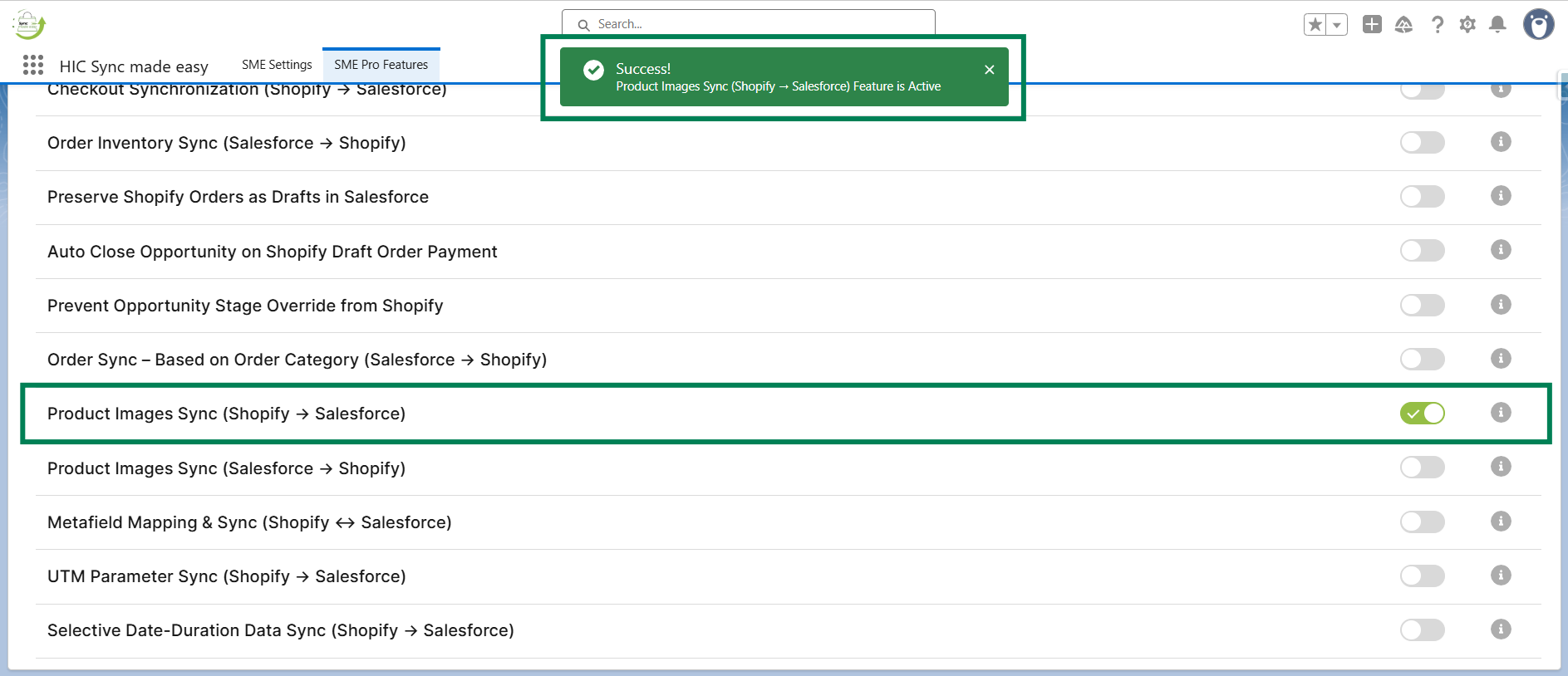
Task: Toggle Order Inventory Sync (Salesforce → Shopify)
Action: tap(1422, 142)
